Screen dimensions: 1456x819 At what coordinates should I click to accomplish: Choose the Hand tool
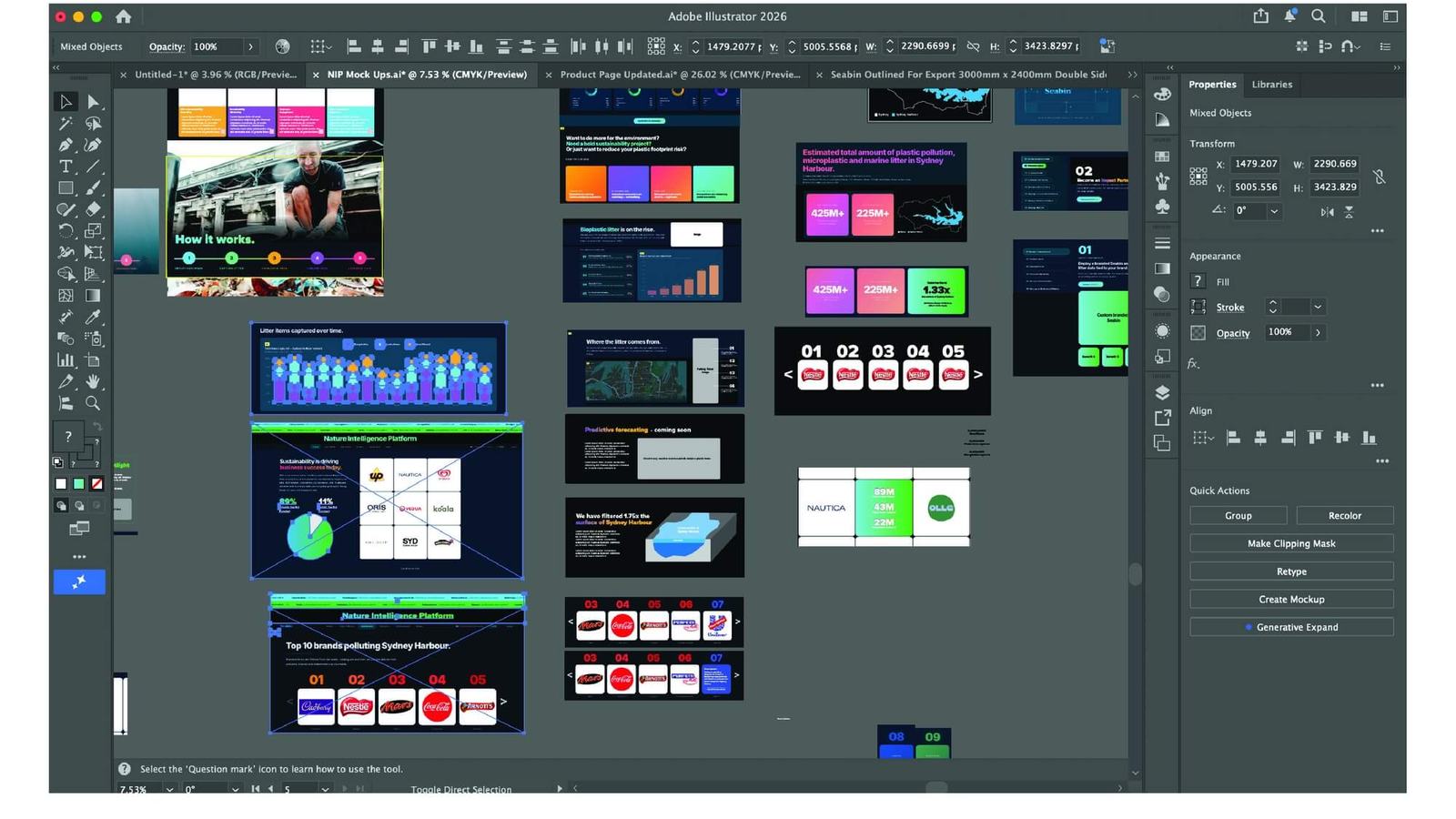93,381
